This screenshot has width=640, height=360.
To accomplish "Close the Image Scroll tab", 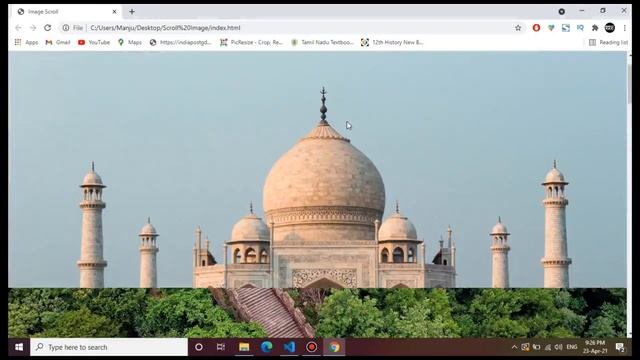I will coord(114,12).
